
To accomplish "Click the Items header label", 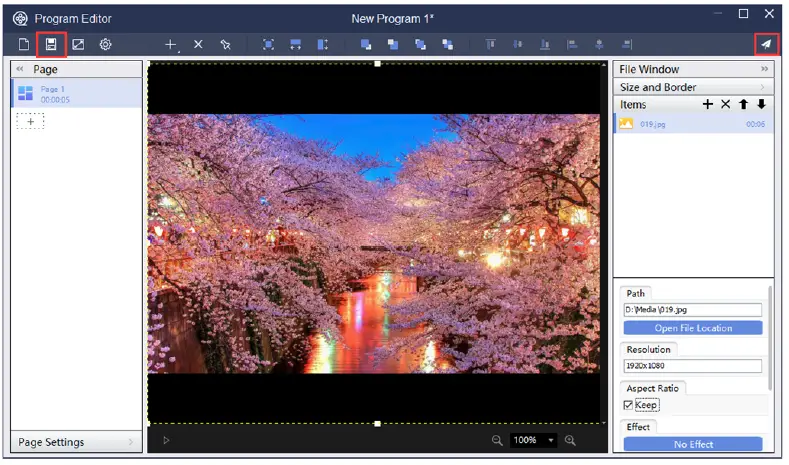I will click(x=633, y=105).
